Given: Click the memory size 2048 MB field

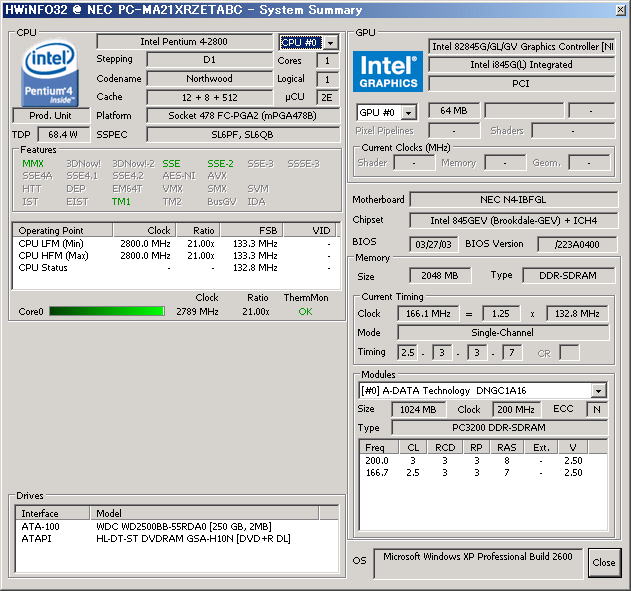Looking at the screenshot, I should pos(440,276).
